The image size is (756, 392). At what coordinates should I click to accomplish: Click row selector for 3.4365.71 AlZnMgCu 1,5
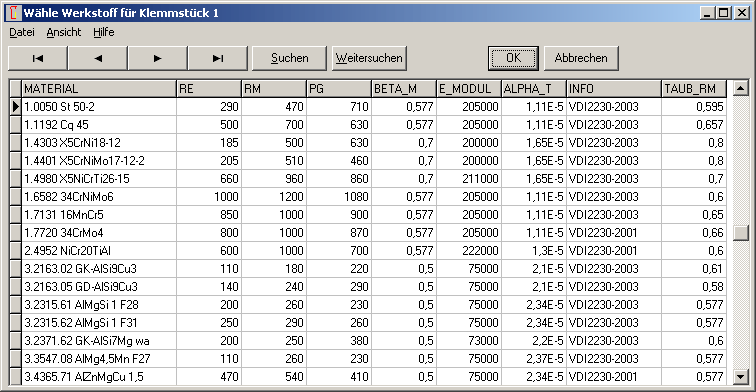(x=15, y=377)
